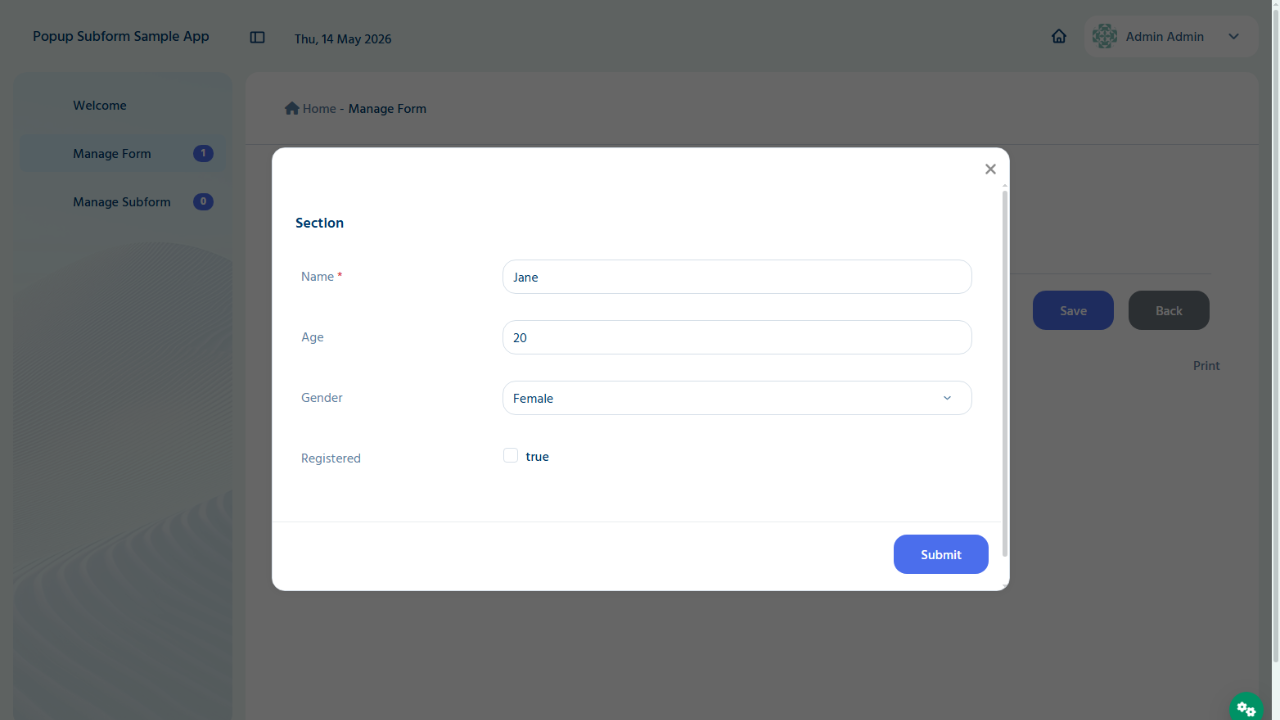Image resolution: width=1280 pixels, height=720 pixels.
Task: Toggle the sidebar panel icon
Action: 257,37
